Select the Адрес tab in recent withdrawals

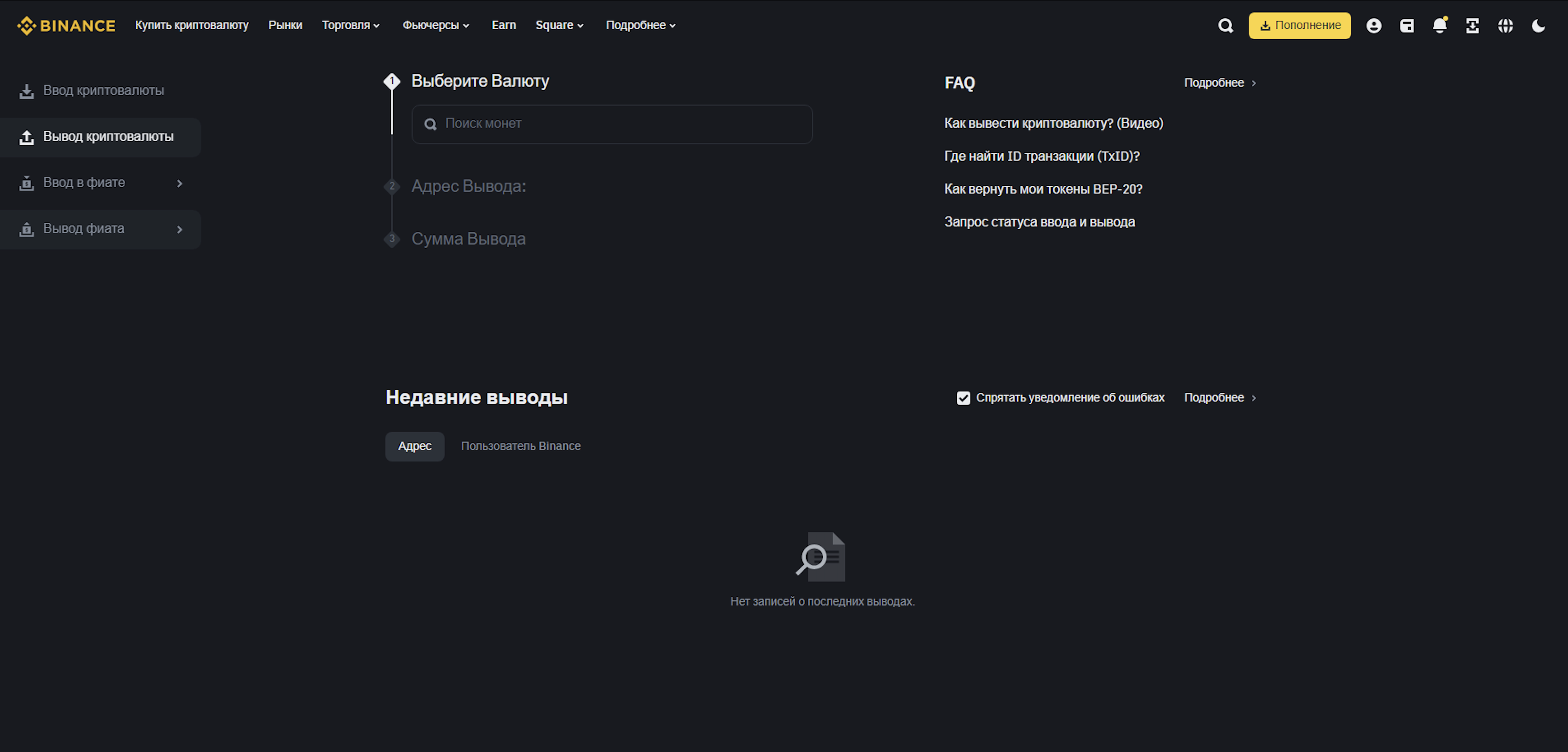(x=414, y=445)
